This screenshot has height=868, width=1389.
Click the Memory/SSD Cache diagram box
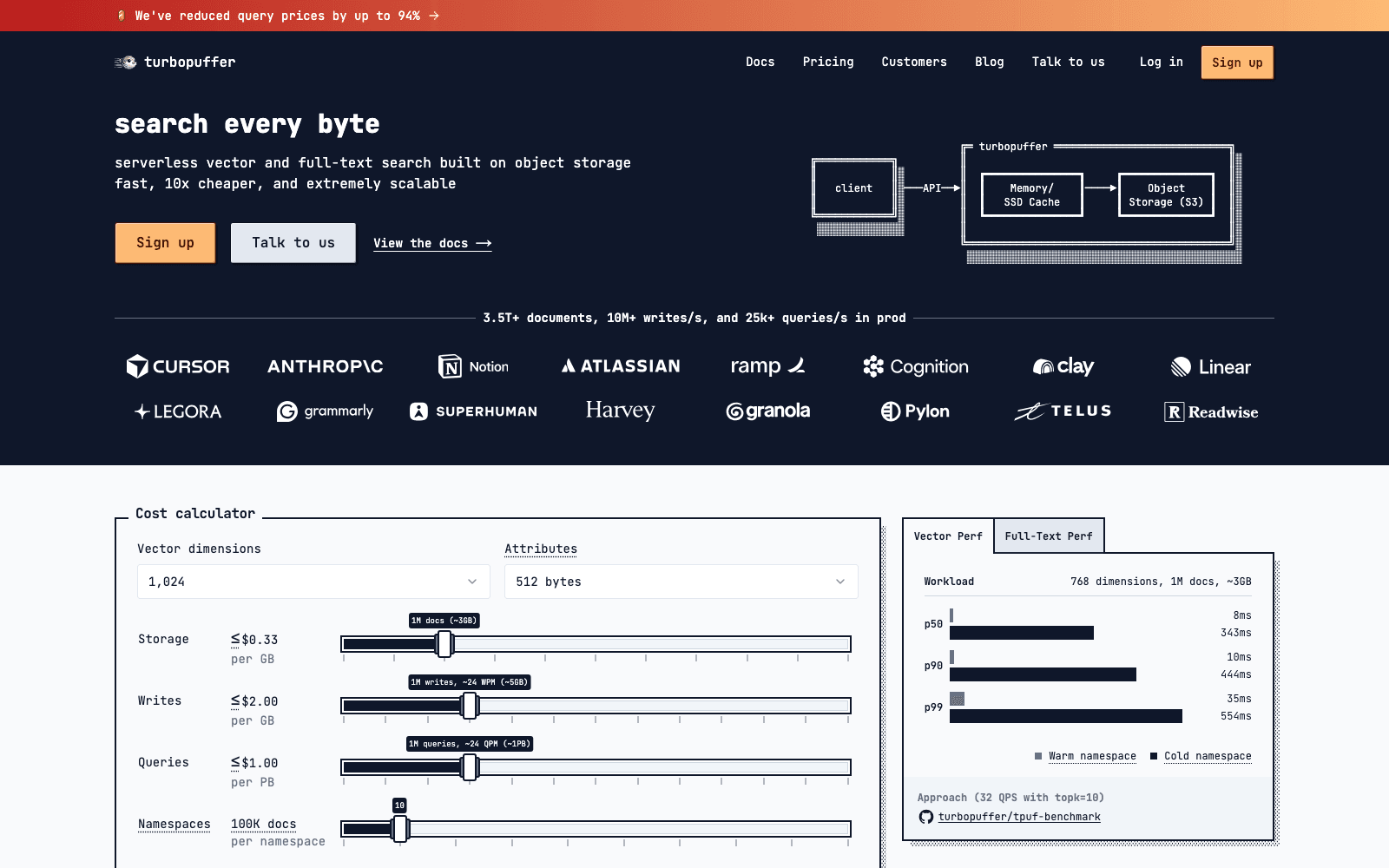1032,194
